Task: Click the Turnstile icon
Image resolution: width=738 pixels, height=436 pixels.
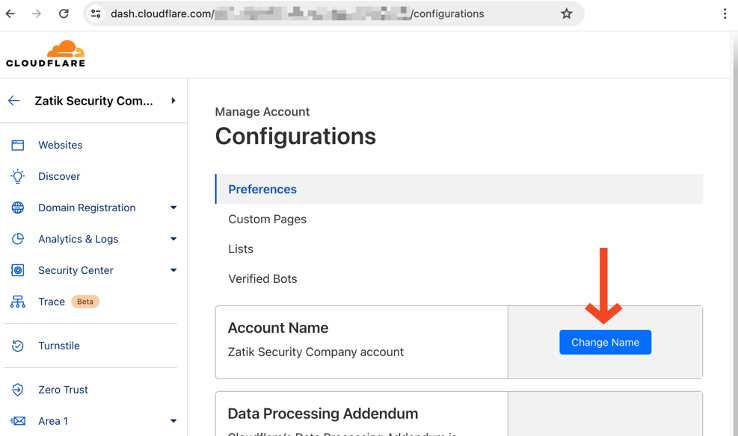Action: pos(17,346)
